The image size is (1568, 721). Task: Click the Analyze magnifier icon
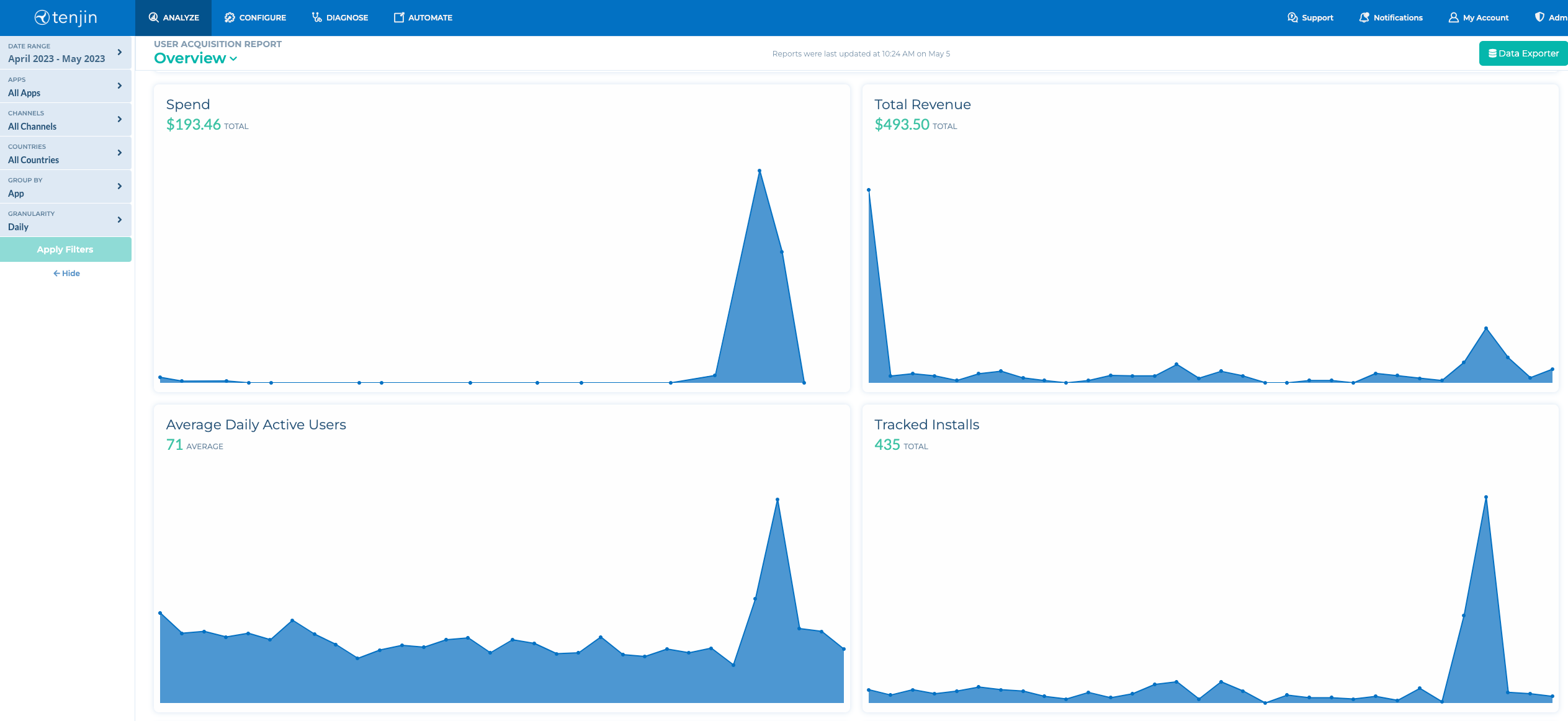point(153,17)
